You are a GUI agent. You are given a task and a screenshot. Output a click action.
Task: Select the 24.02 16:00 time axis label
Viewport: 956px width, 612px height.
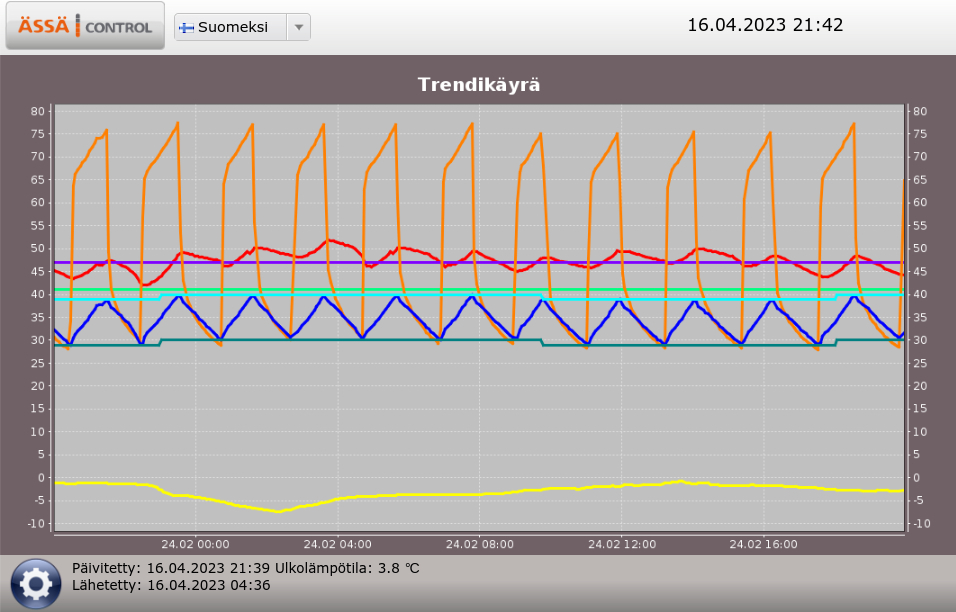(x=764, y=545)
